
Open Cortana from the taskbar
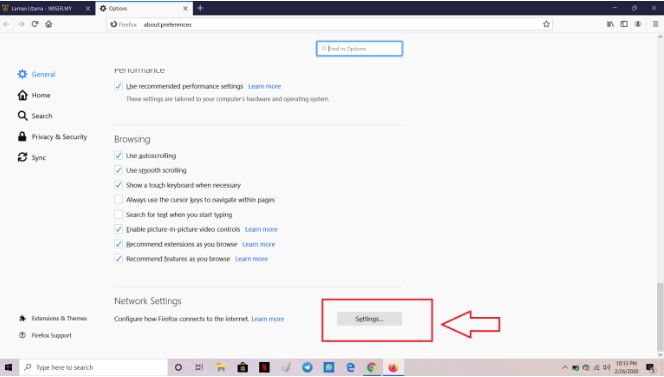178,367
